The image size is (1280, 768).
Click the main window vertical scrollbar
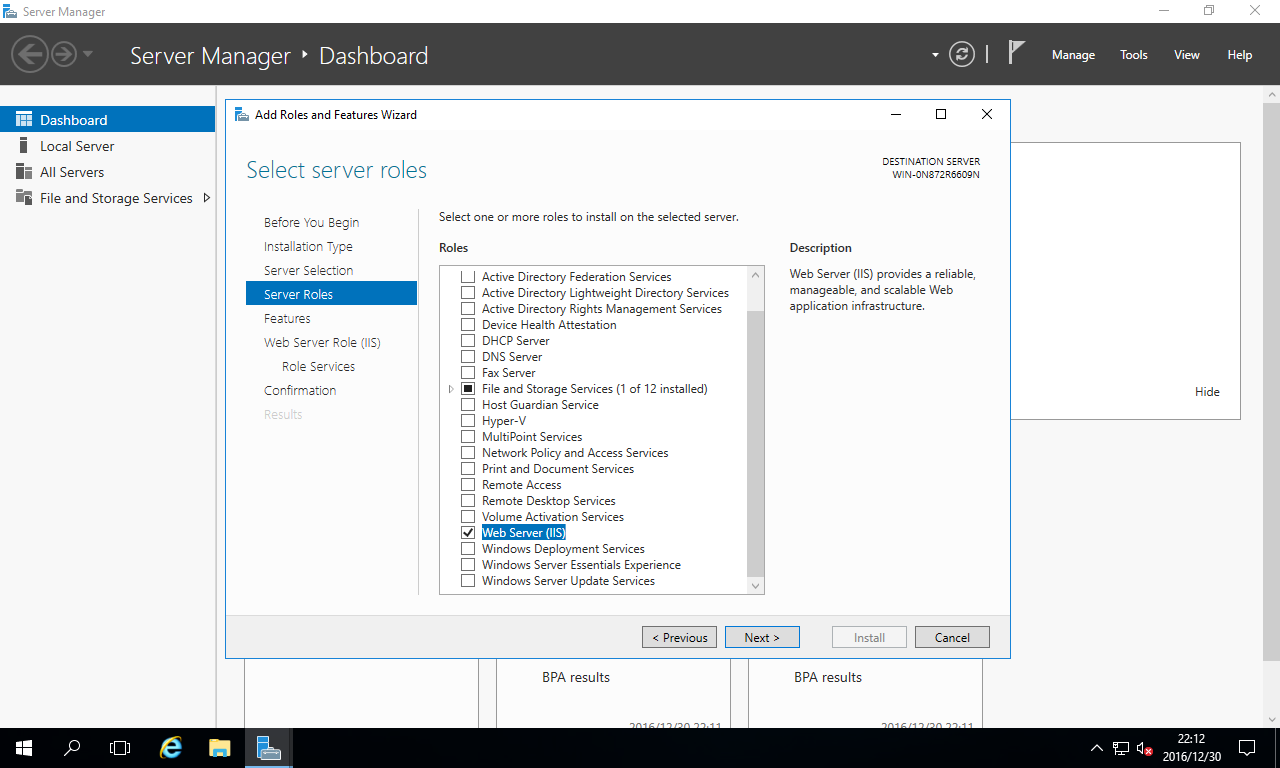pyautogui.click(x=1271, y=380)
